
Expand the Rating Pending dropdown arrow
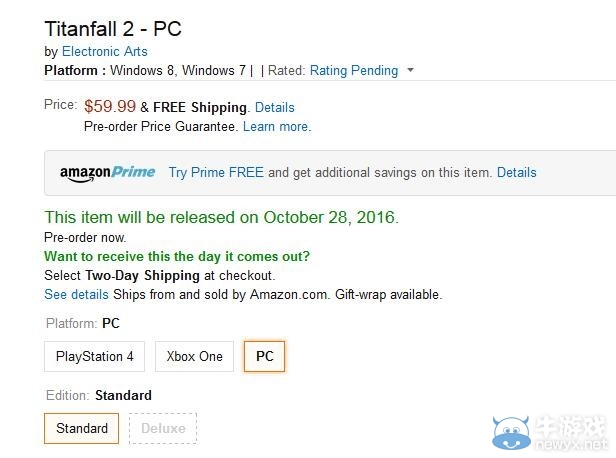click(x=411, y=70)
